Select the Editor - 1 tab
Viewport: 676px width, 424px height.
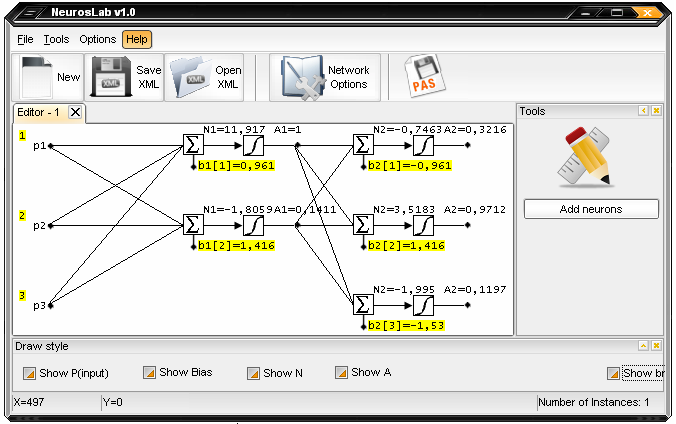click(x=39, y=112)
